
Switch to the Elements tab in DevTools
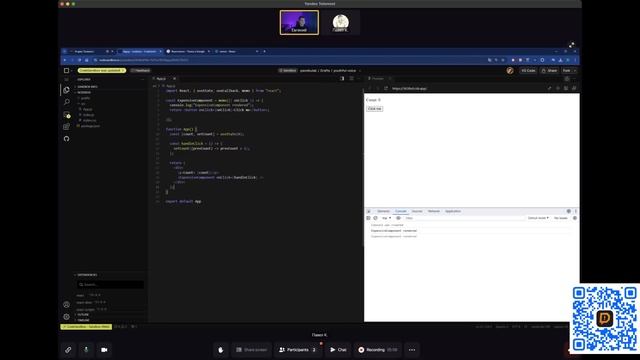383,211
